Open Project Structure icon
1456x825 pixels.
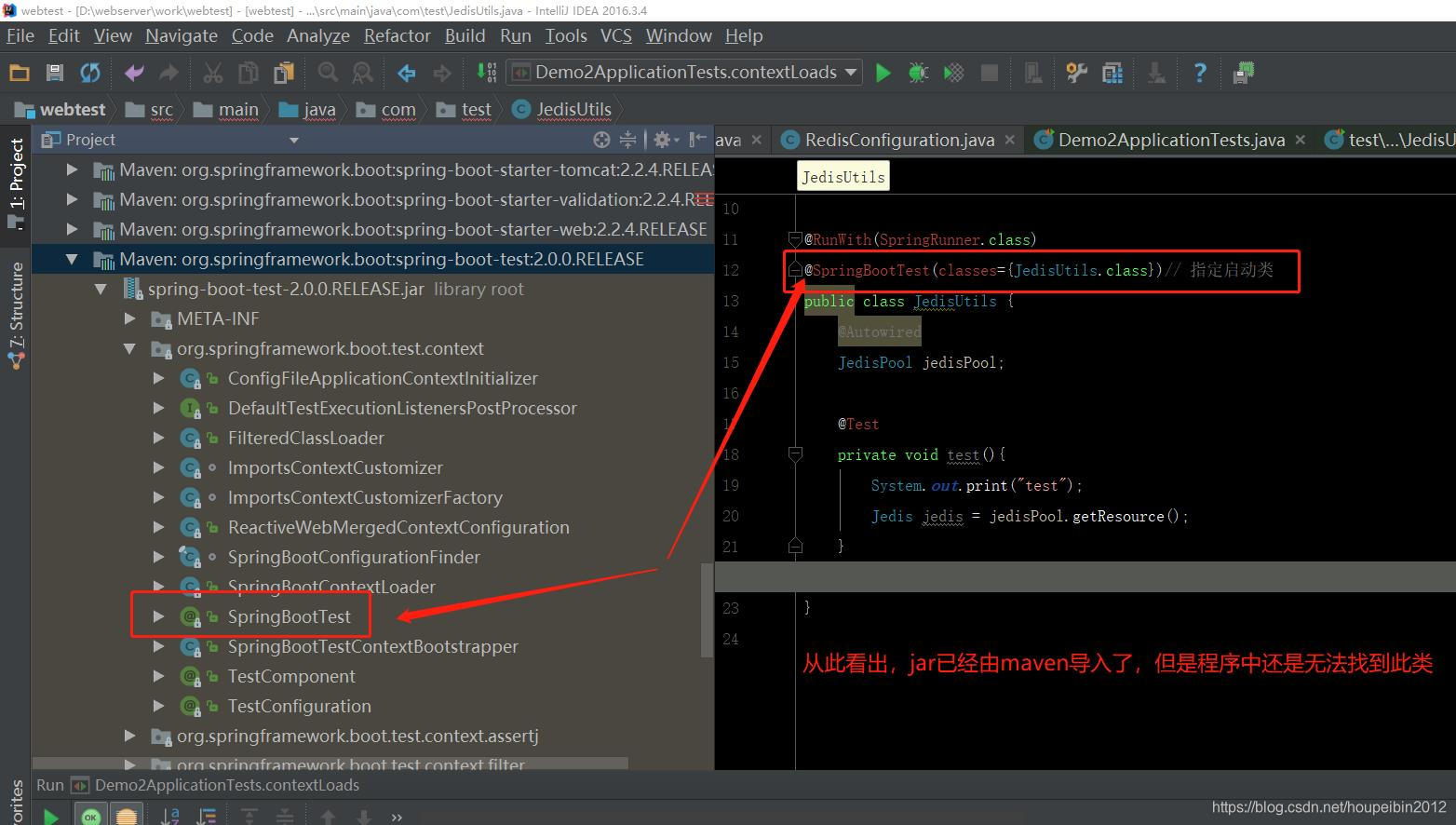click(1112, 73)
